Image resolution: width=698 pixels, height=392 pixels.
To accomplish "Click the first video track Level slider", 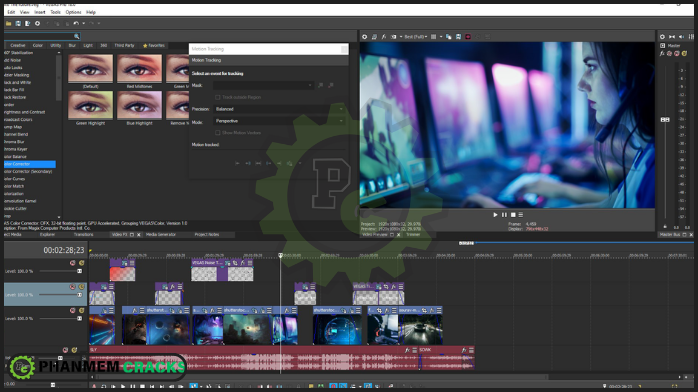I will click(61, 271).
